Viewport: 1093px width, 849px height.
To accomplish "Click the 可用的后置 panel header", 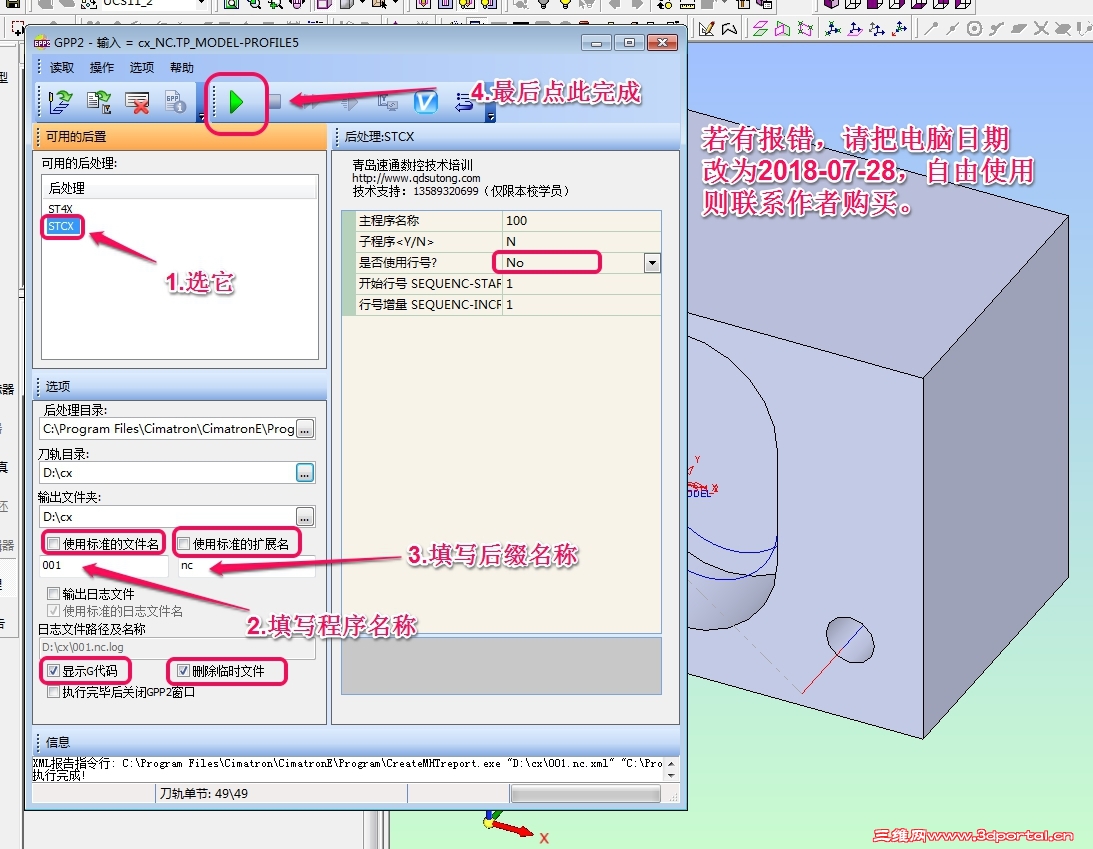I will click(x=180, y=137).
